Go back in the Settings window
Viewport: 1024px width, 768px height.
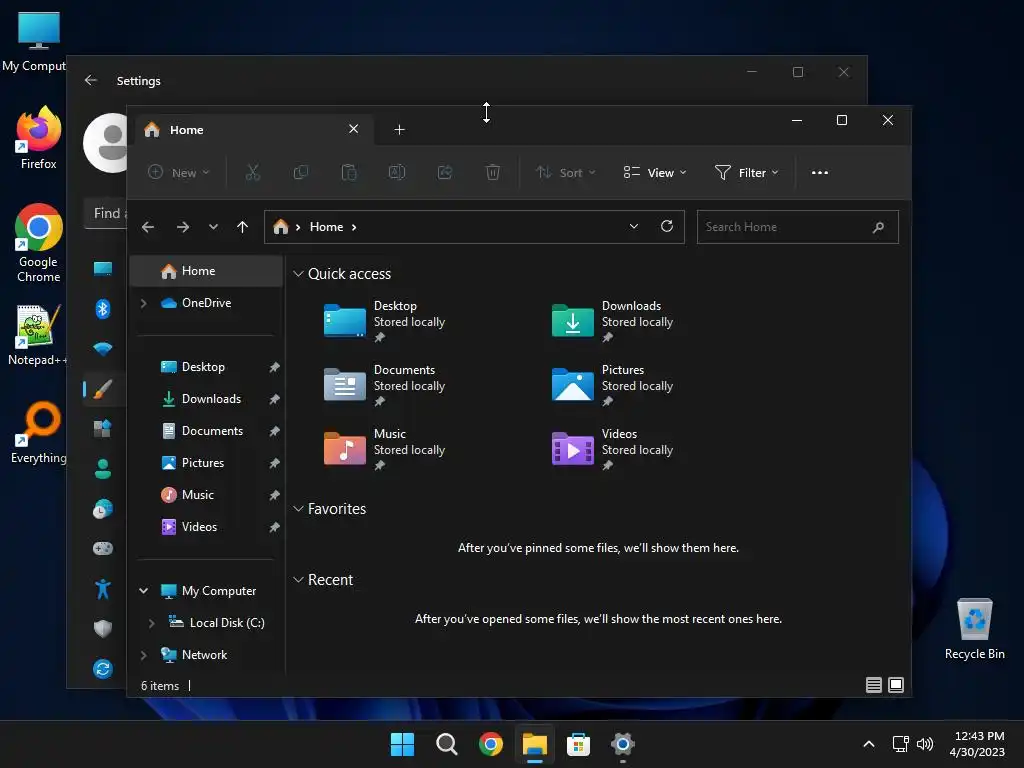(x=91, y=80)
